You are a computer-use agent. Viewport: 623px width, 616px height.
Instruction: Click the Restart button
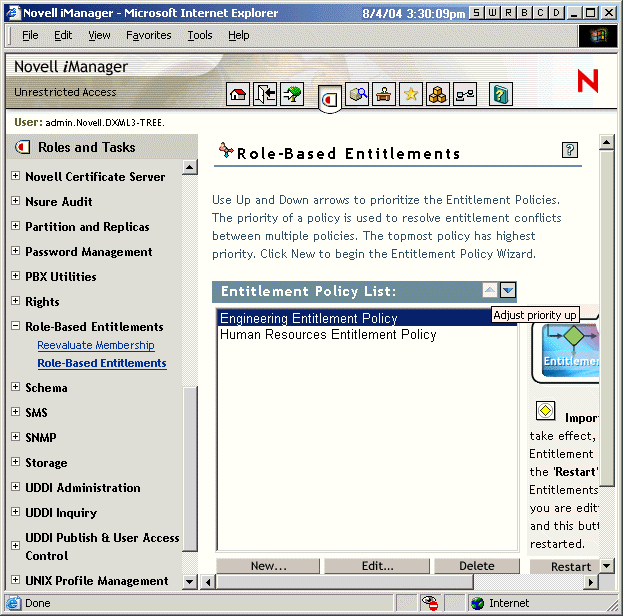[564, 566]
